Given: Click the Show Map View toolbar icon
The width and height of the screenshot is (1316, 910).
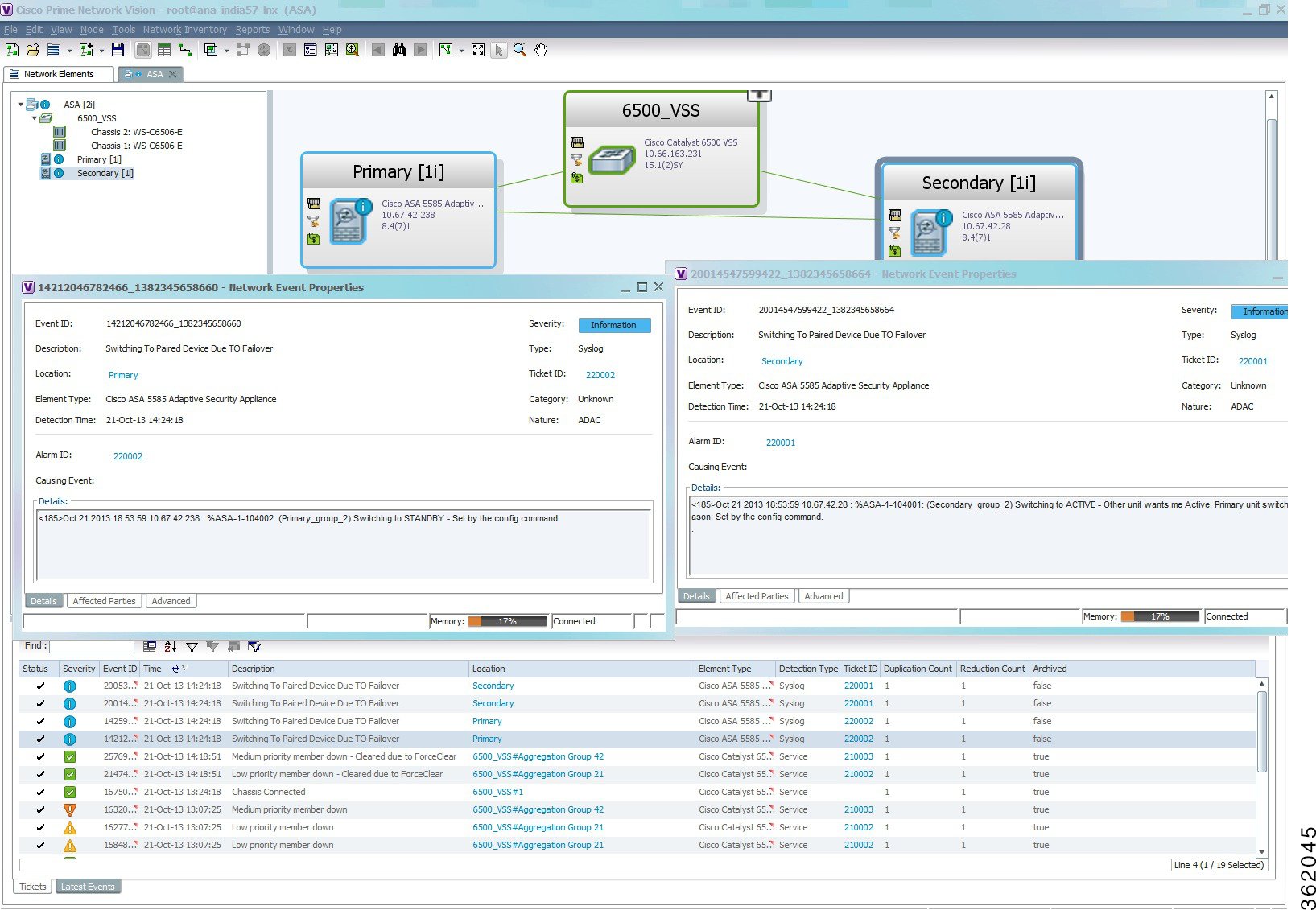Looking at the screenshot, I should (x=143, y=50).
